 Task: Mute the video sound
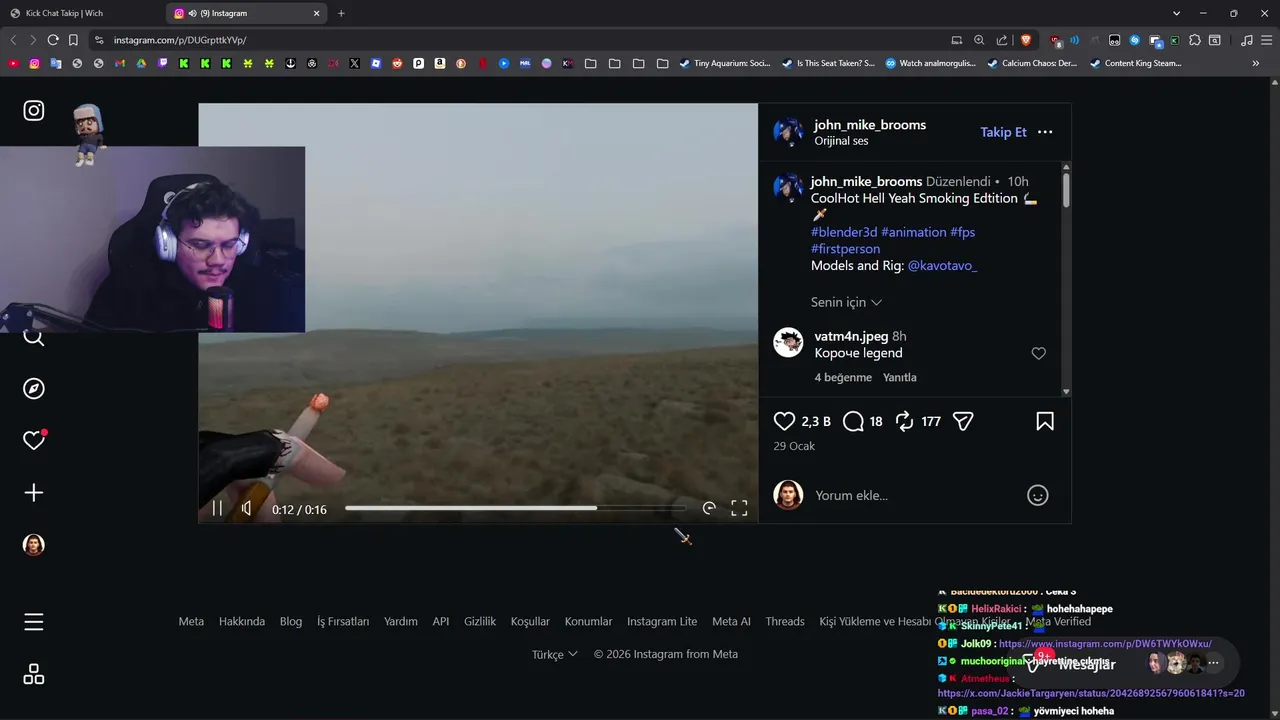click(247, 508)
